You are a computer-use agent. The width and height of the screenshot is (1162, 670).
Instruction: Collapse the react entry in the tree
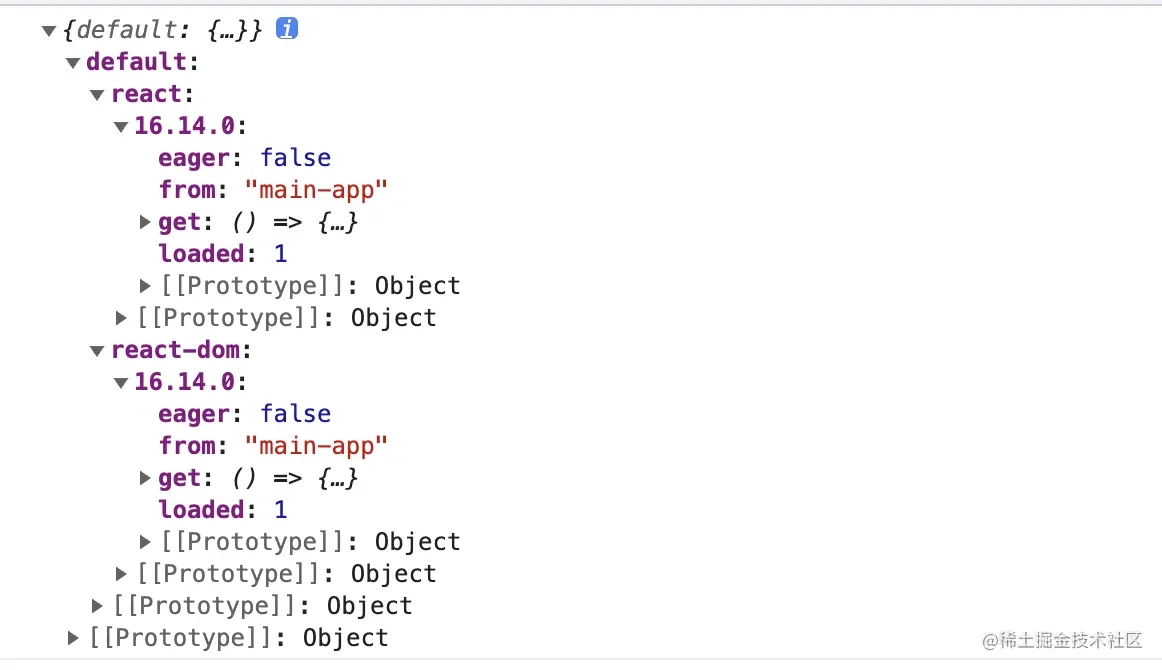[x=97, y=95]
